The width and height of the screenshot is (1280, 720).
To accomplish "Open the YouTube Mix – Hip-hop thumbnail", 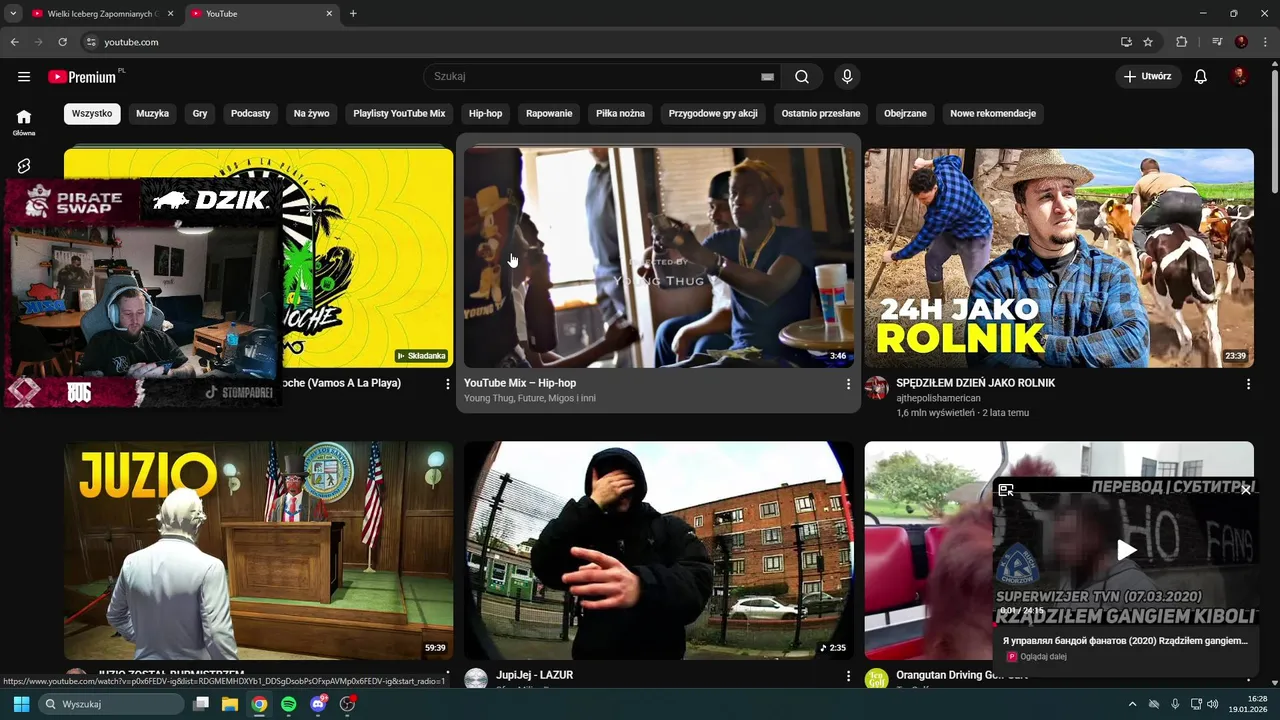I will (x=659, y=258).
